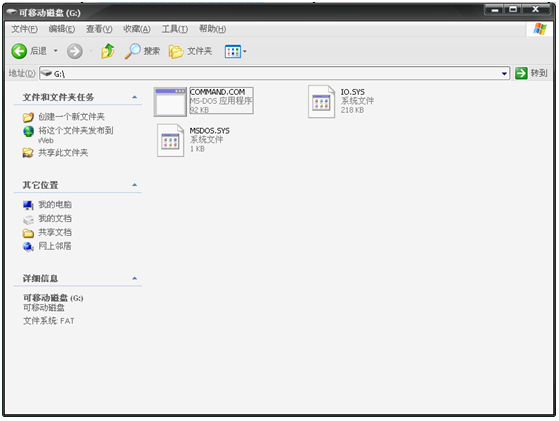
Task: Click the share folder icon
Action: point(28,153)
